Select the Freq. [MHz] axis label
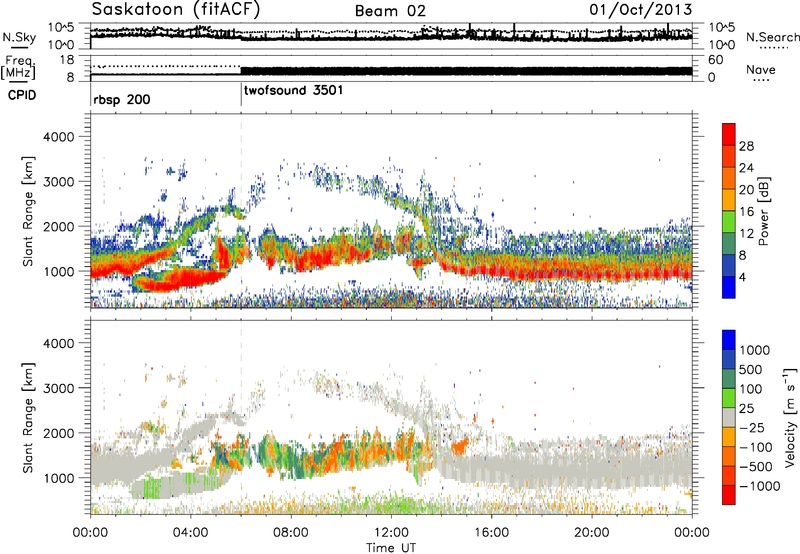Screen dimensions: 800x554 pos(18,68)
